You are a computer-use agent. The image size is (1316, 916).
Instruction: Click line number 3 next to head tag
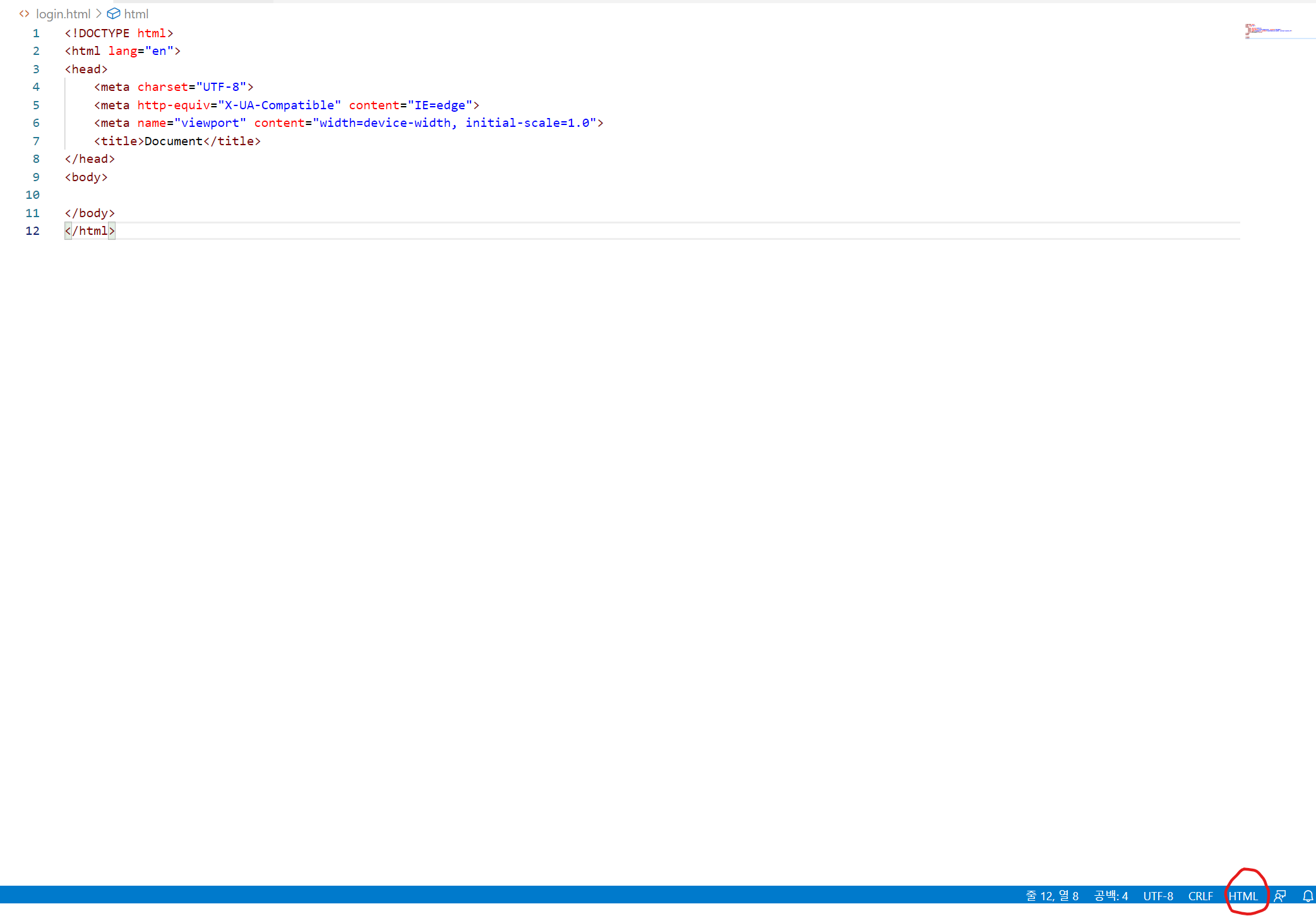pos(36,69)
